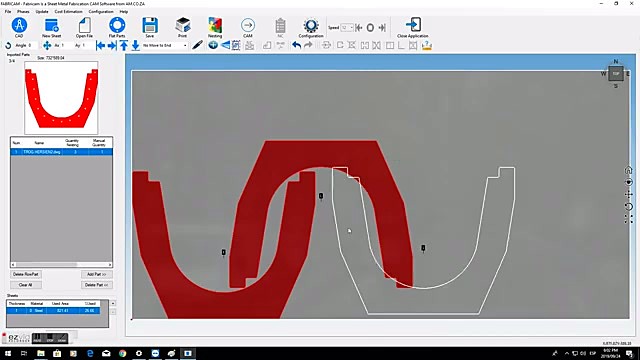This screenshot has width=640, height=360.
Task: Click the upper arrow beside Sheets table
Action: [x=113, y=303]
